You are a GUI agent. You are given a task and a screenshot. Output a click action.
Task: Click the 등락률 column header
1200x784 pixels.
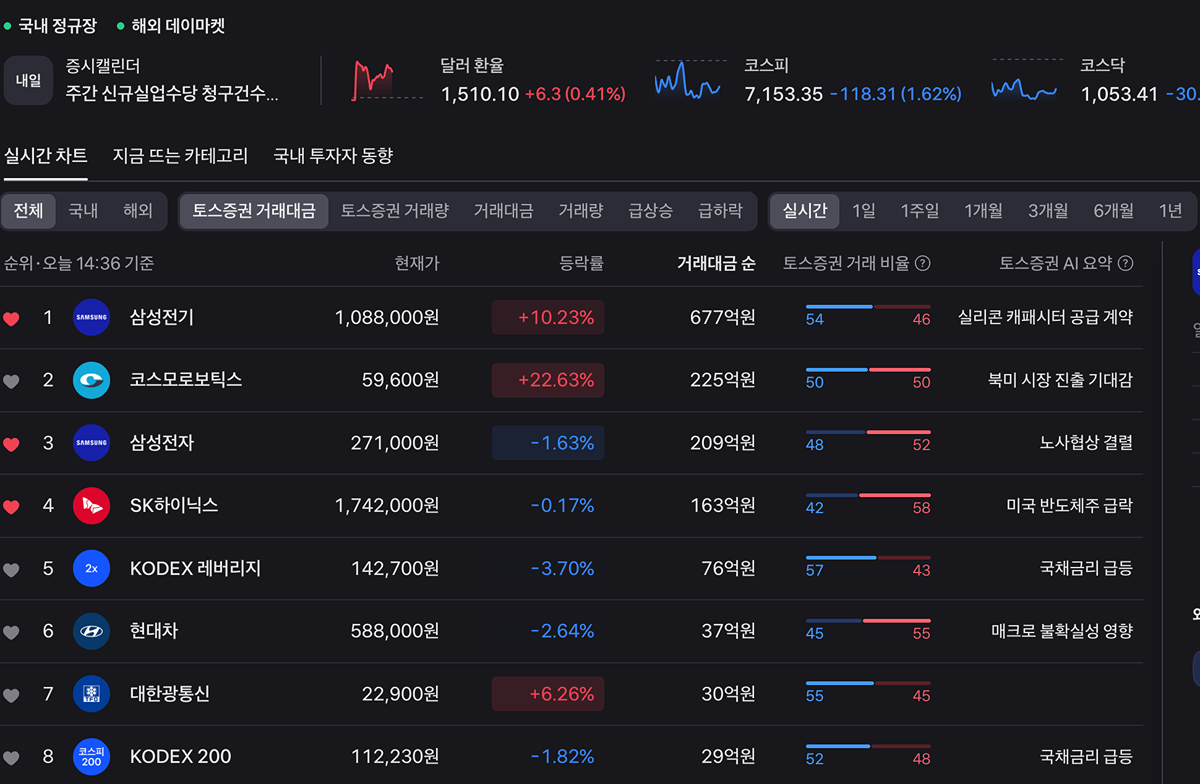581,264
